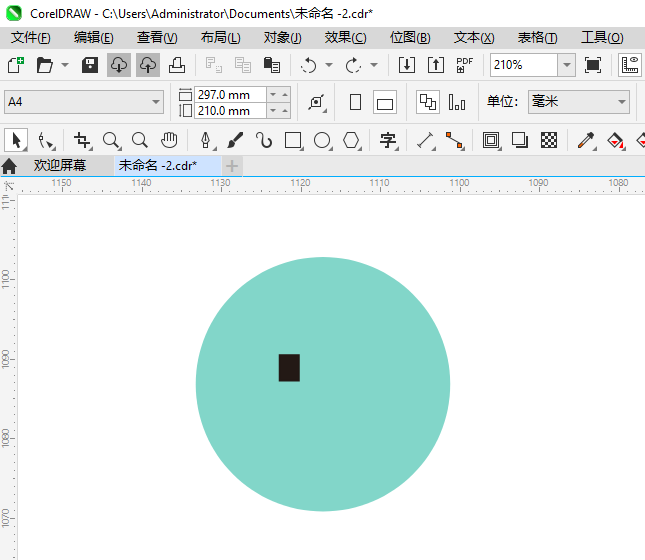Select the Ellipse tool

coord(322,141)
